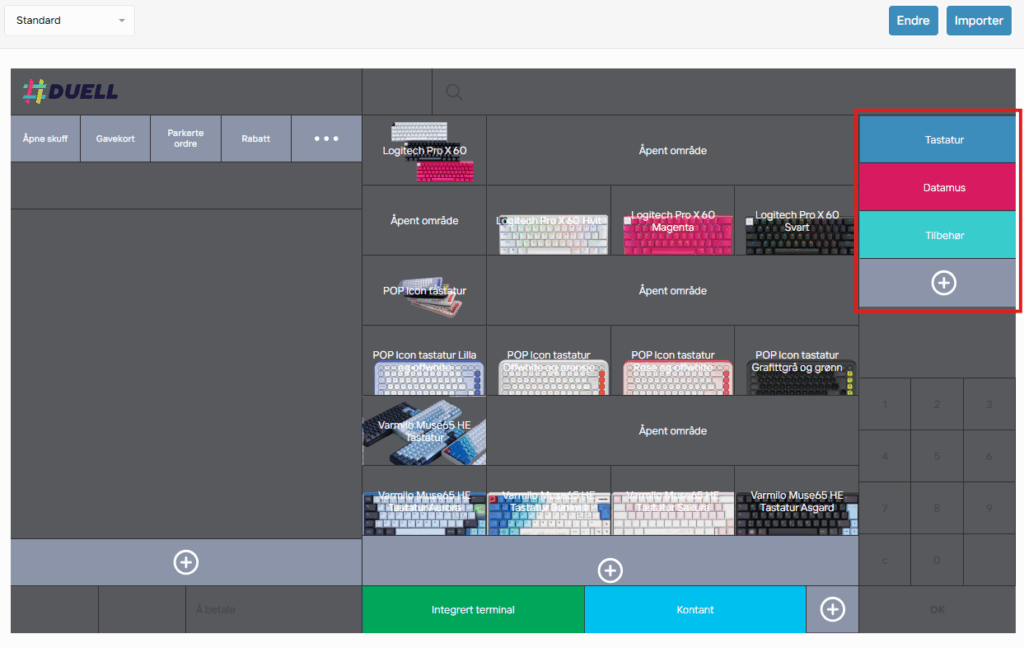Open the three dots more-actions button

(326, 138)
